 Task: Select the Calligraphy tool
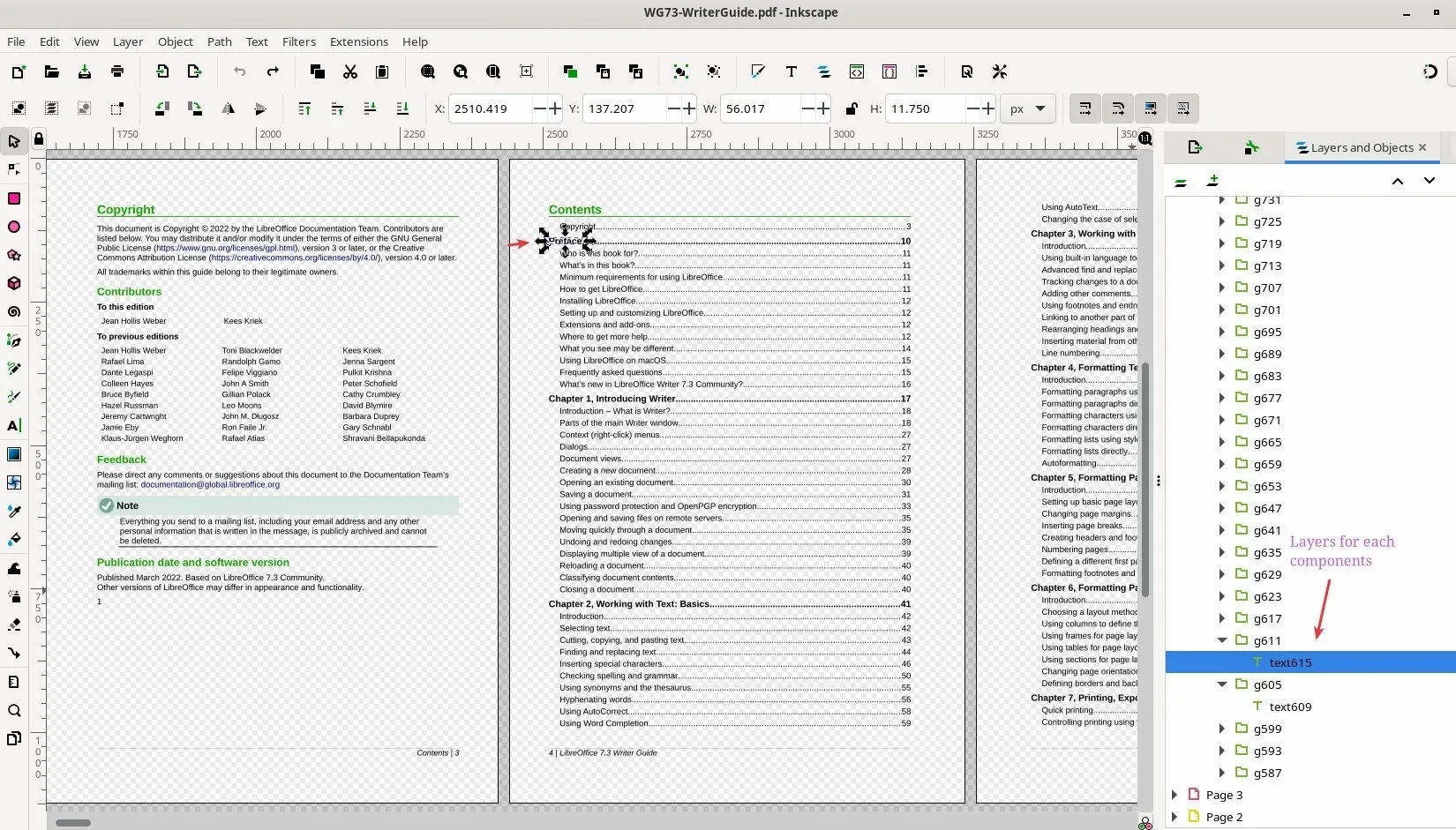(x=14, y=397)
